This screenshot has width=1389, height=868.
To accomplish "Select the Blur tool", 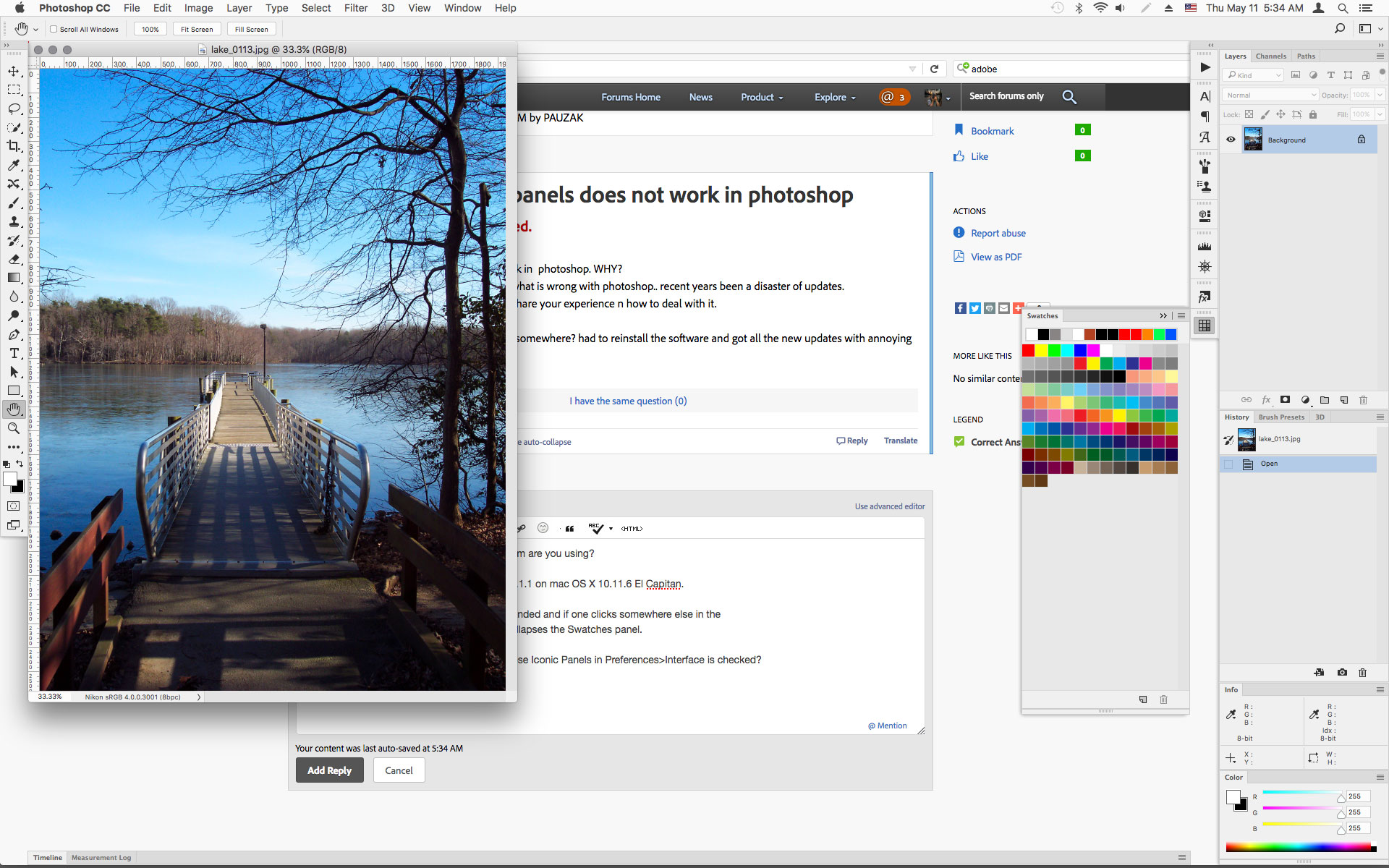I will click(x=14, y=297).
